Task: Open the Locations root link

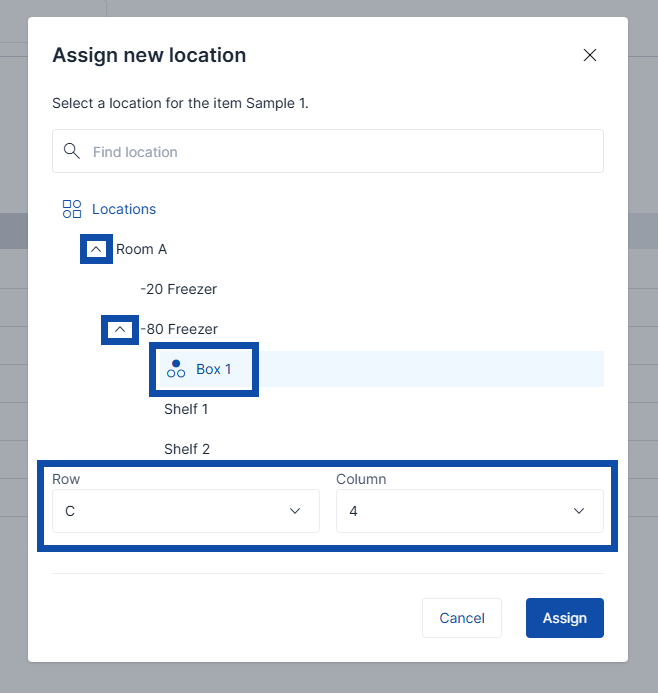Action: (x=124, y=209)
